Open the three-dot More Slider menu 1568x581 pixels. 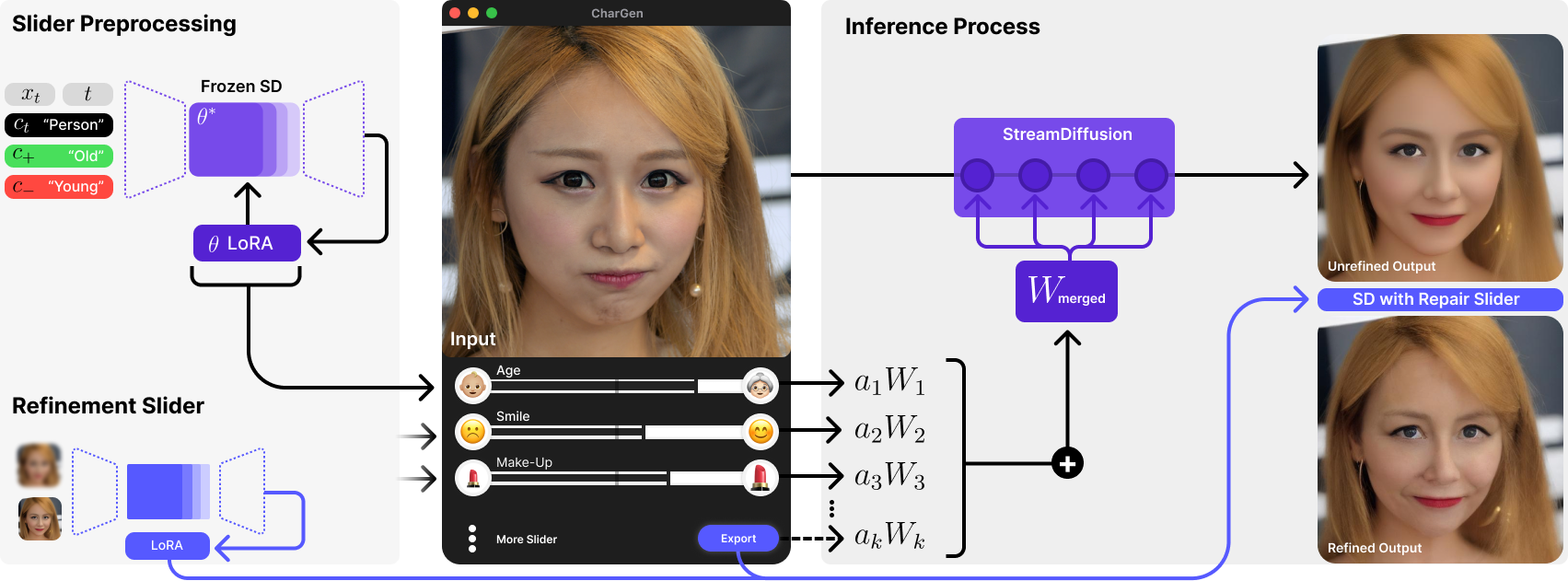pyautogui.click(x=472, y=539)
